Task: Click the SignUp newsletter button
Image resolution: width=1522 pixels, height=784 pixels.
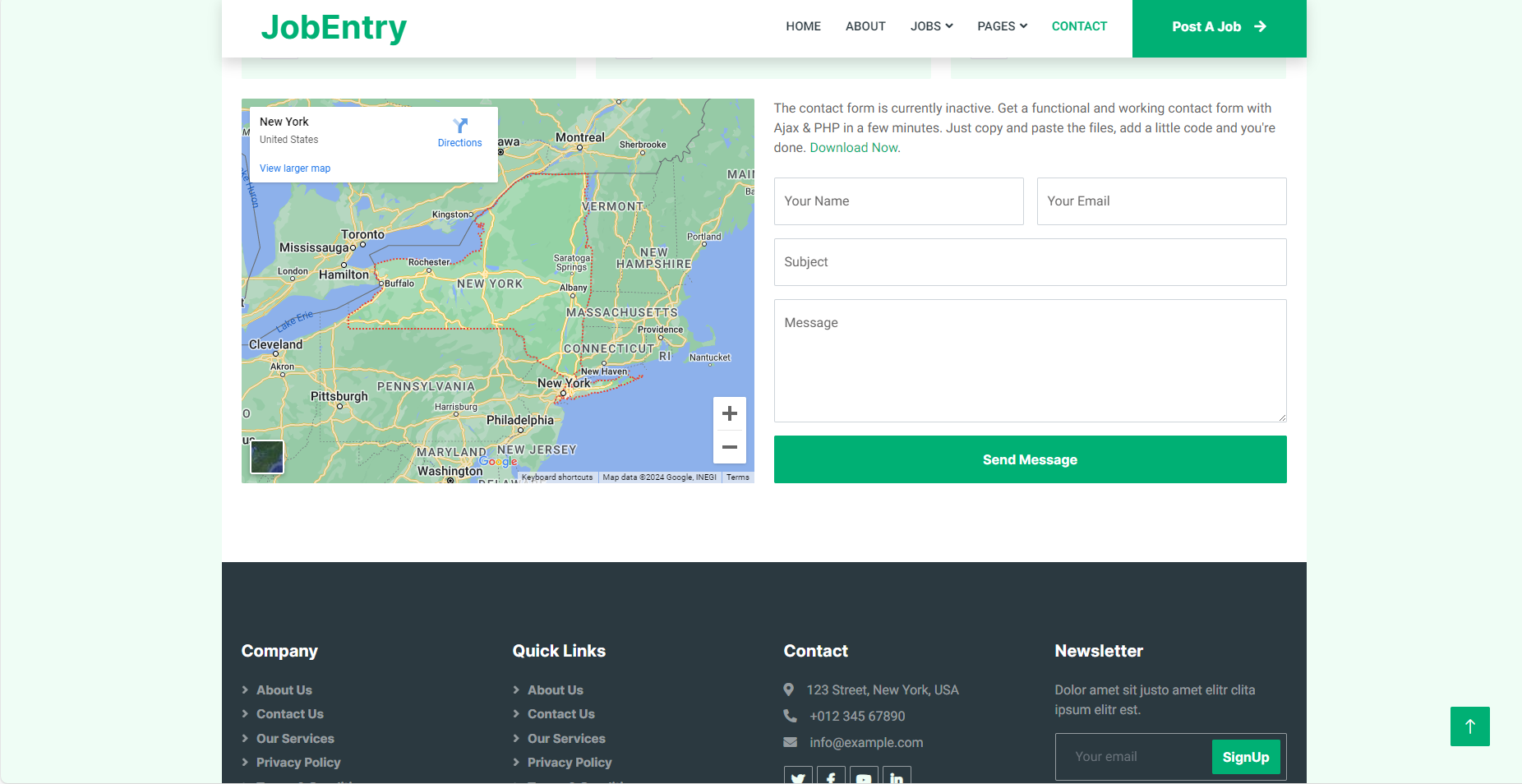Action: coord(1246,757)
